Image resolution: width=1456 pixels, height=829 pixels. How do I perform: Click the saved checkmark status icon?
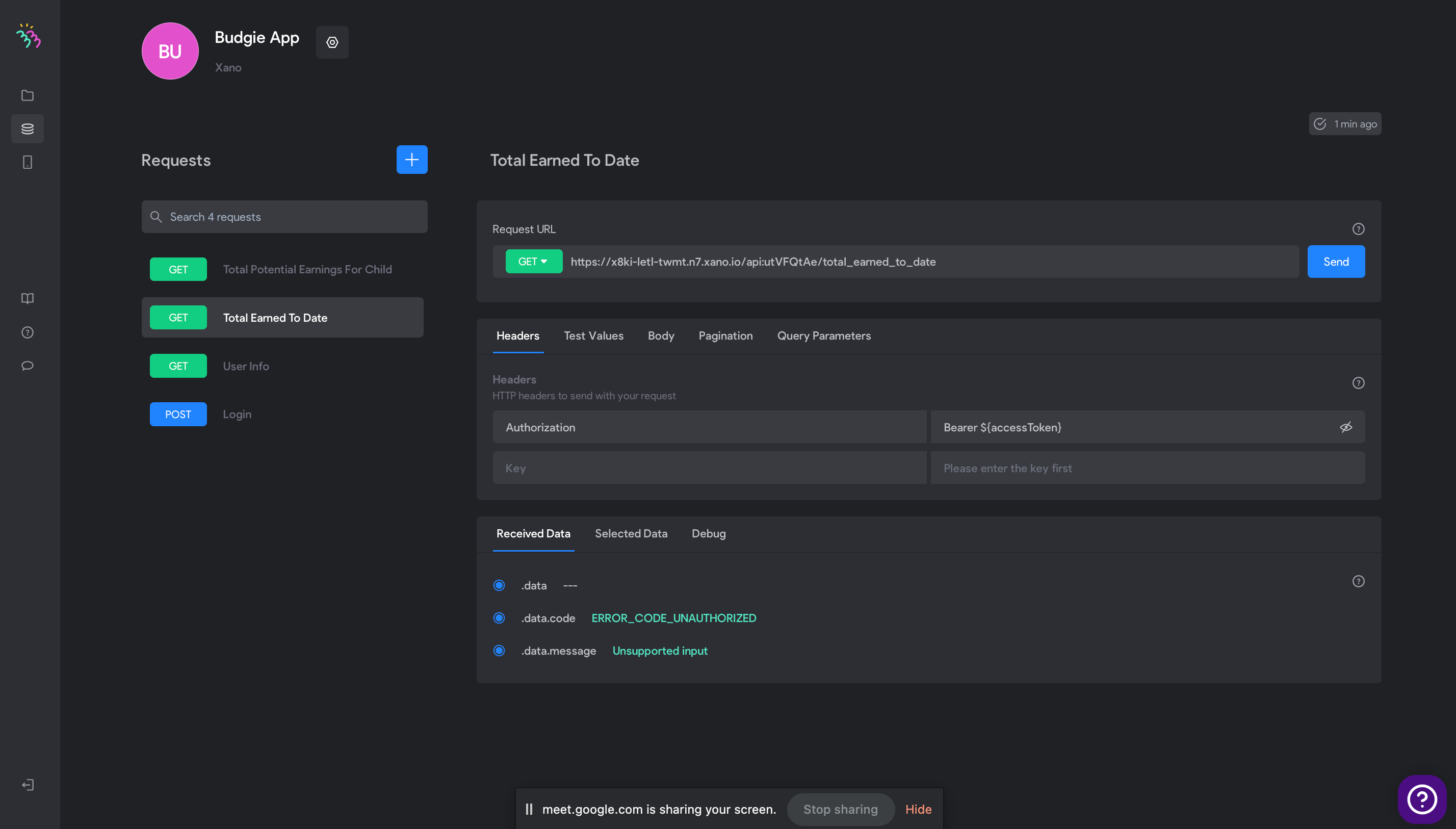click(x=1320, y=123)
